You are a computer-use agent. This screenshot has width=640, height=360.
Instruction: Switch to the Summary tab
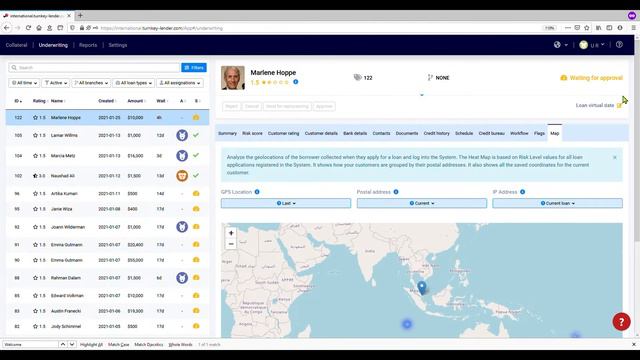click(x=227, y=133)
